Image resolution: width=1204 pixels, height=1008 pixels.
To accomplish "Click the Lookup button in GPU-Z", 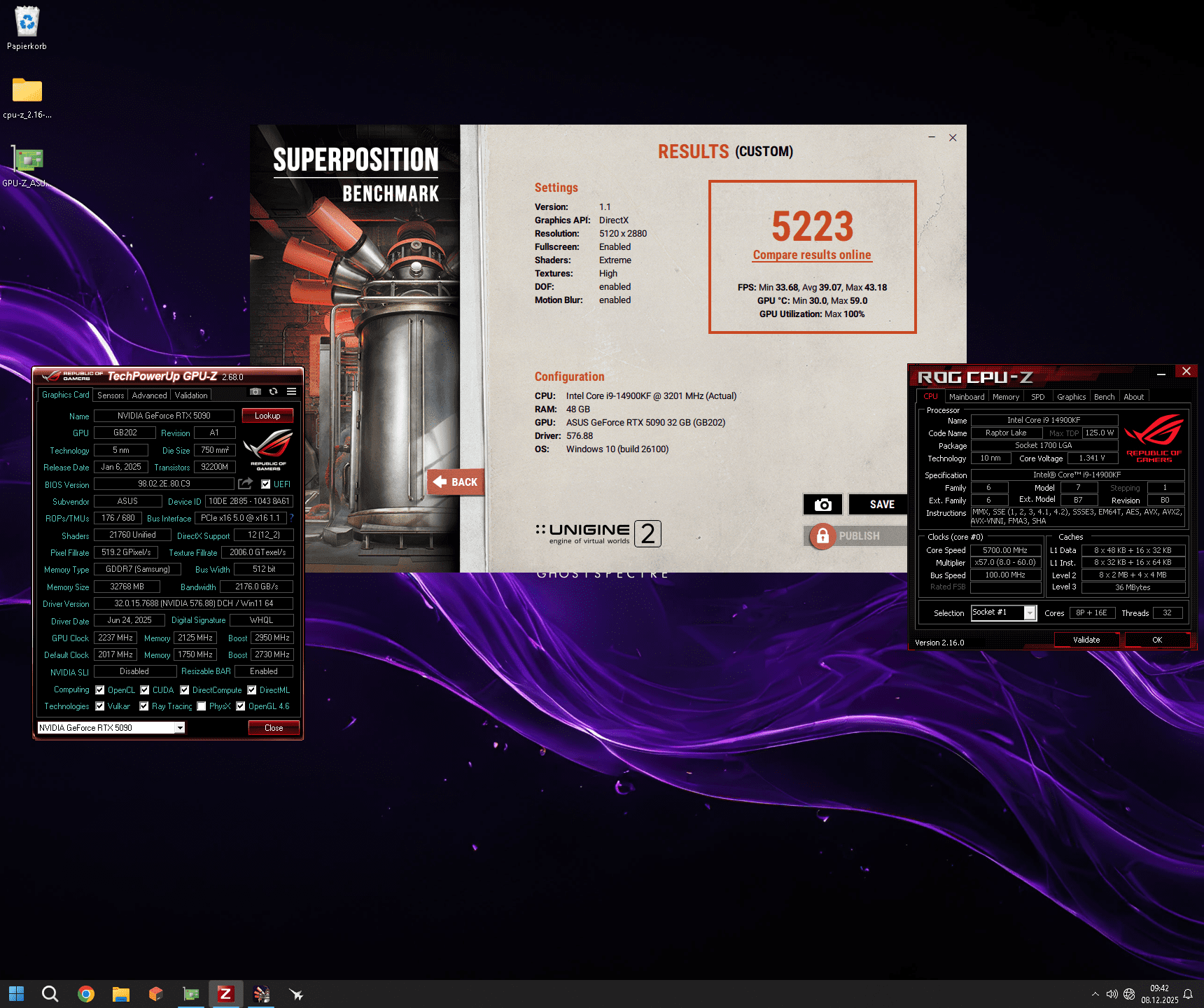I will (x=267, y=415).
